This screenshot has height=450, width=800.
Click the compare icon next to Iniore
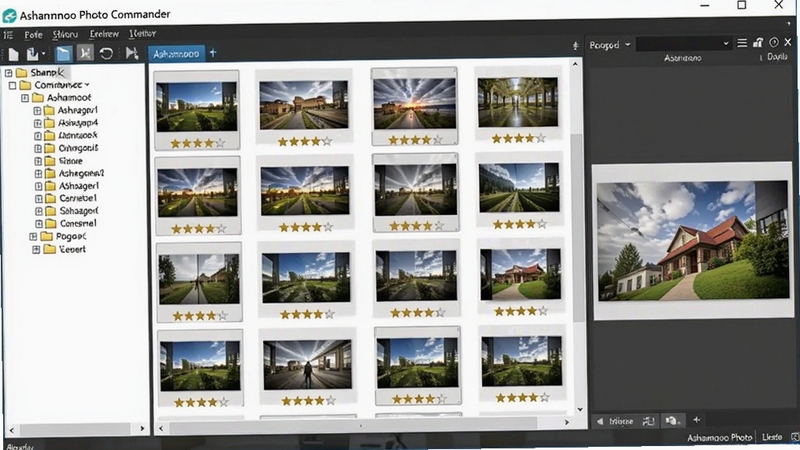(648, 421)
